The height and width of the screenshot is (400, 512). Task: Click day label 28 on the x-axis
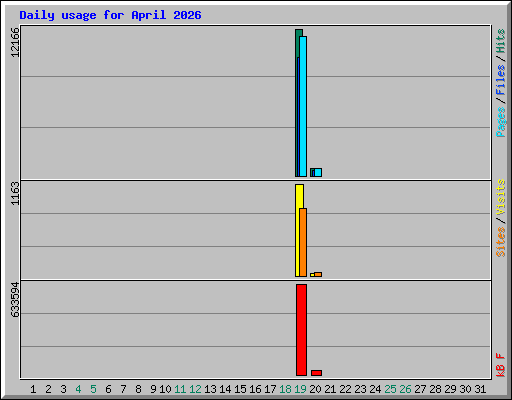click(435, 389)
